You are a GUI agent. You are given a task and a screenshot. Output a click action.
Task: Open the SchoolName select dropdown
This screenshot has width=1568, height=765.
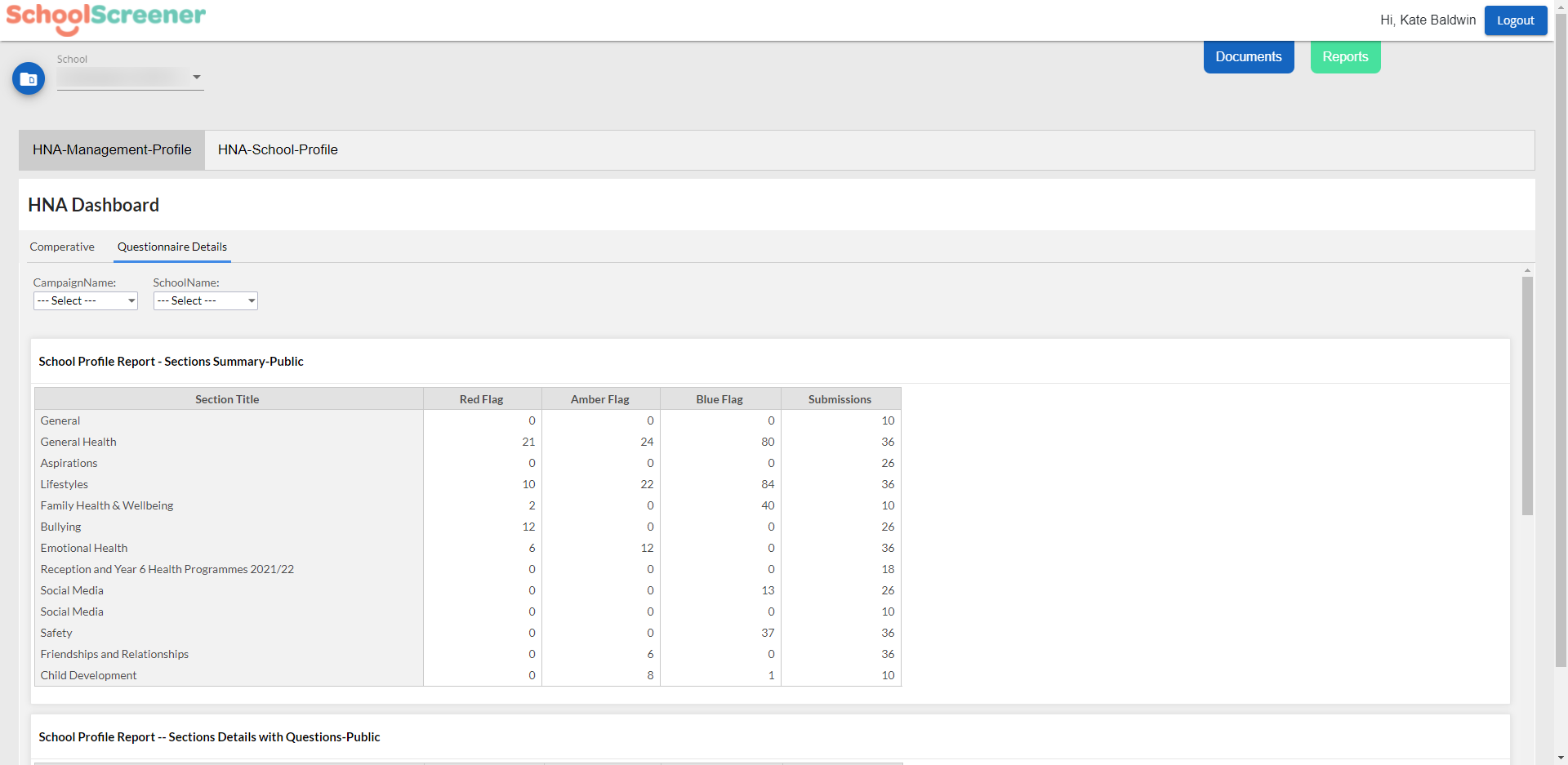point(205,300)
